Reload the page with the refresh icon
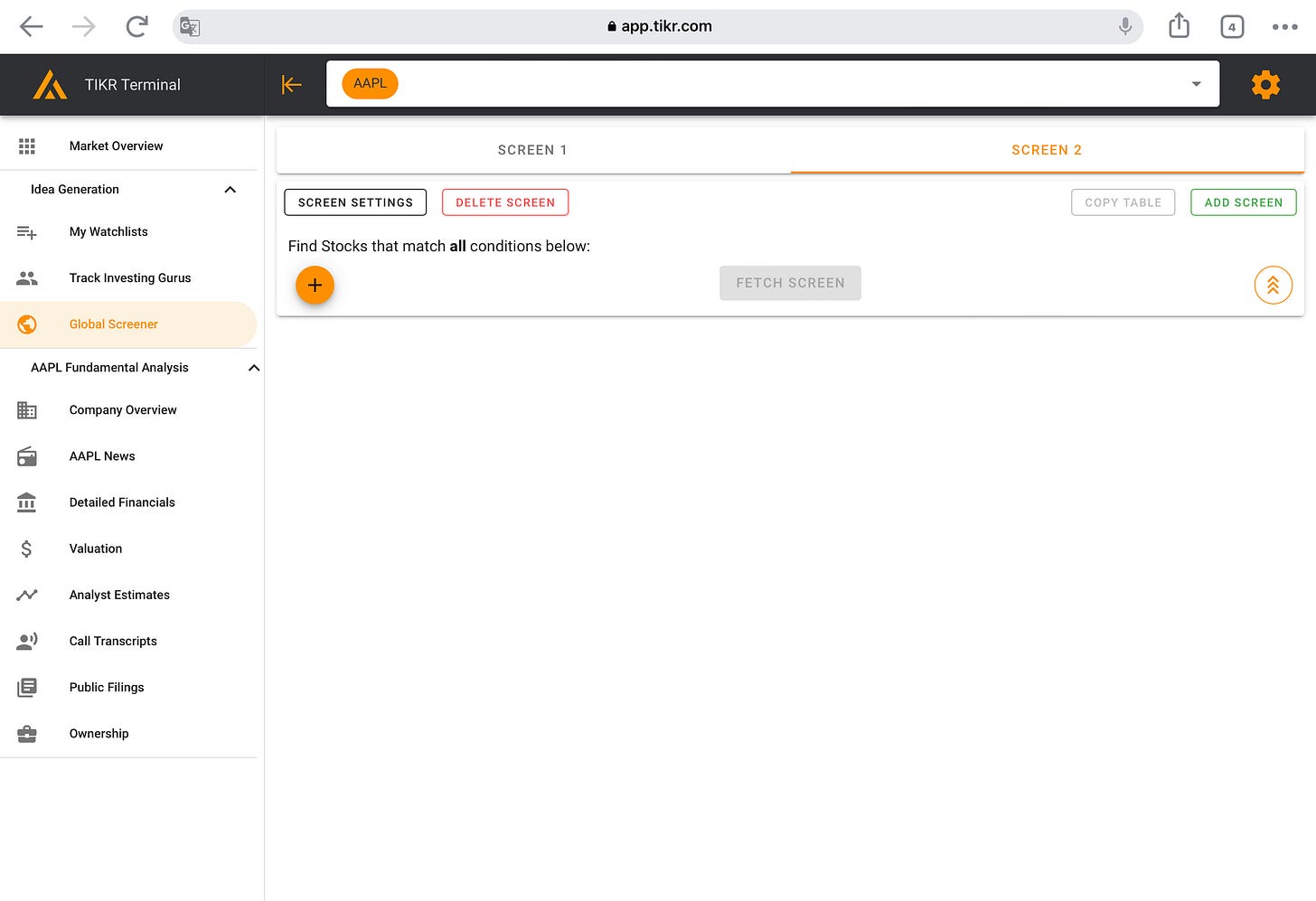This screenshot has width=1316, height=901. pyautogui.click(x=136, y=26)
